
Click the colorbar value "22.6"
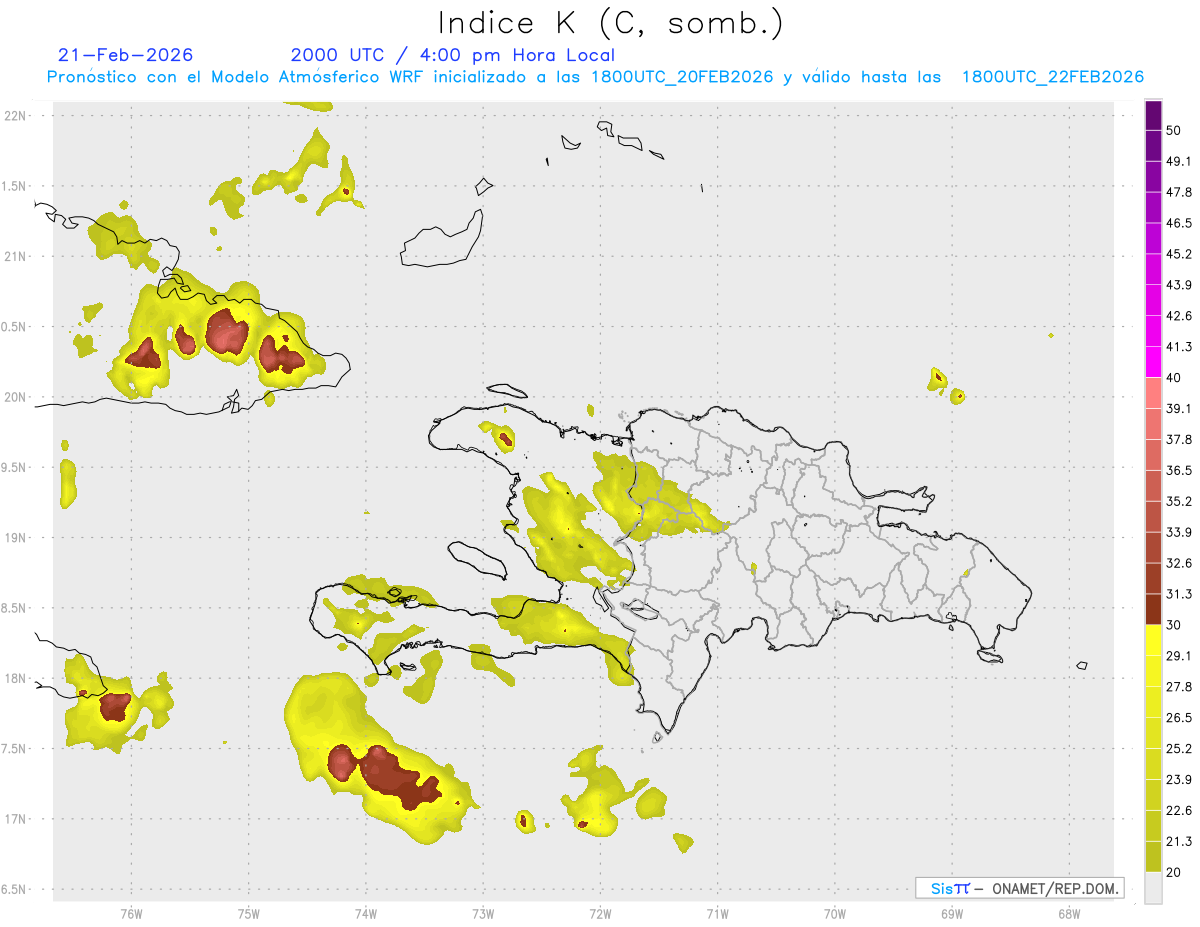click(x=1179, y=811)
